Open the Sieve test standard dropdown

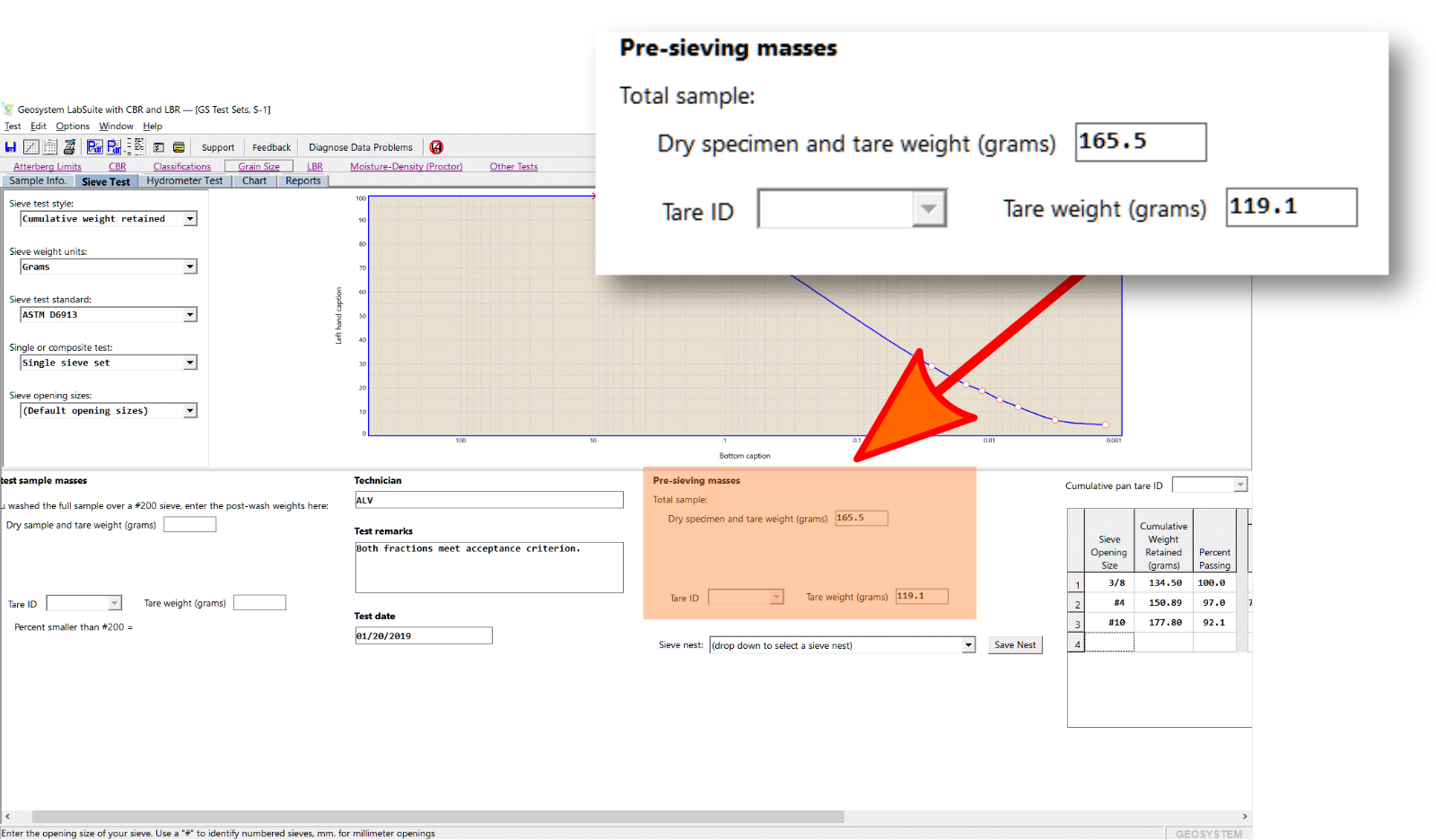click(x=190, y=315)
